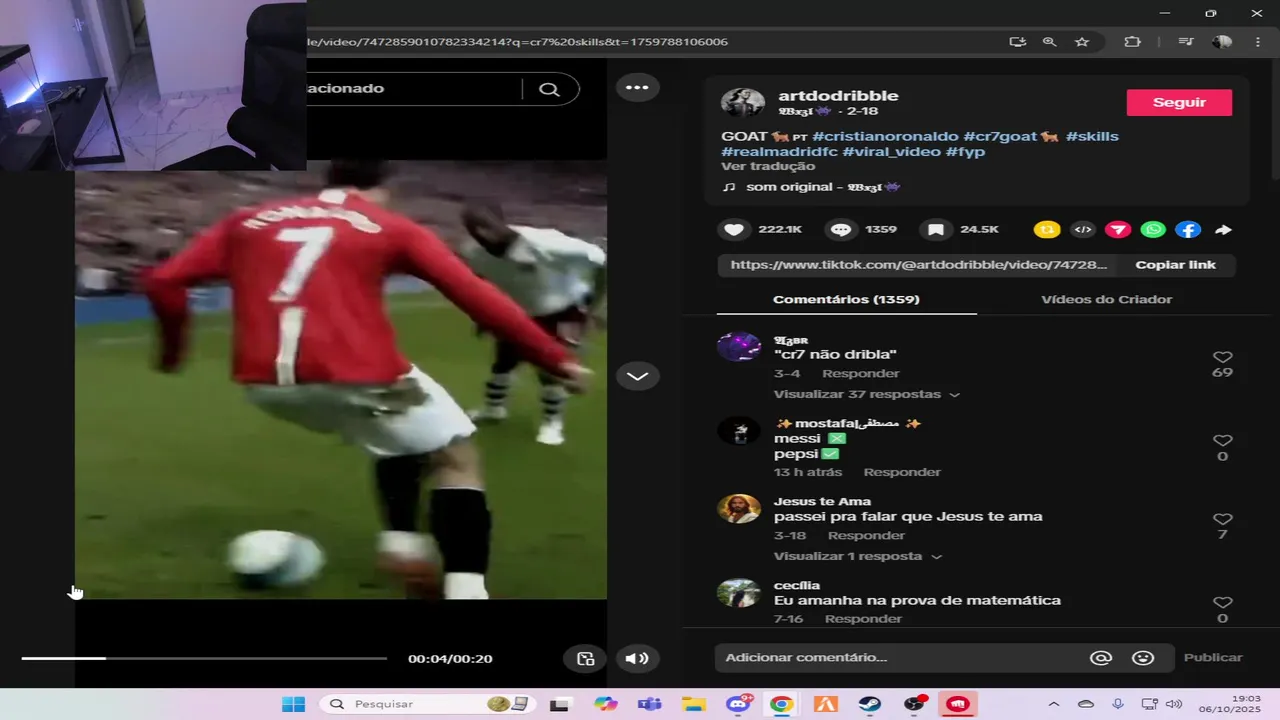Open the #fyp hashtag
The height and width of the screenshot is (720, 1280).
965,151
